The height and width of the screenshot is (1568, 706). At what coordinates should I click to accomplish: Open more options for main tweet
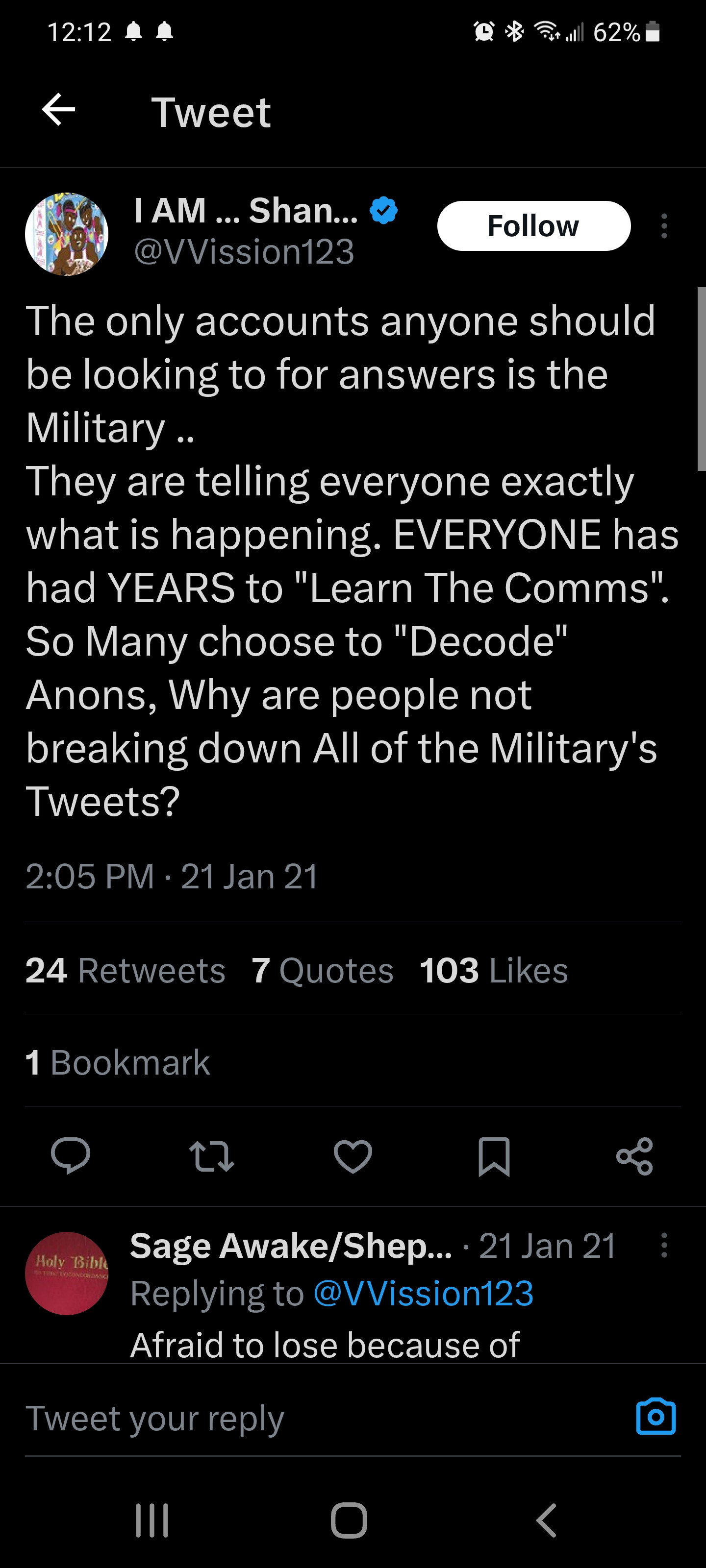click(x=664, y=226)
